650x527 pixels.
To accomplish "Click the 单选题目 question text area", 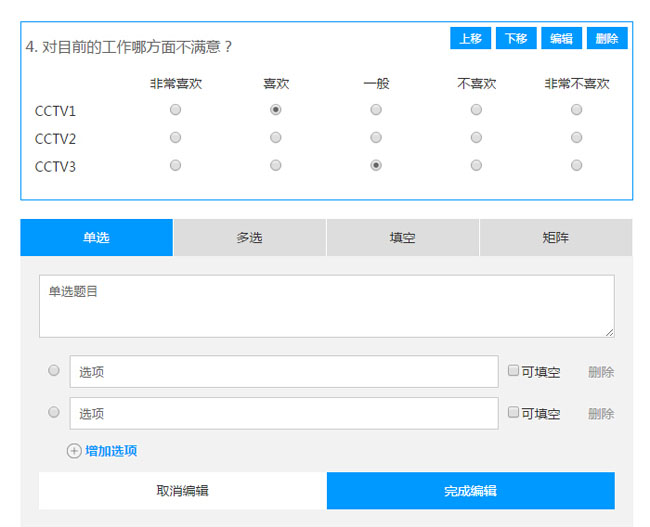I will click(326, 306).
